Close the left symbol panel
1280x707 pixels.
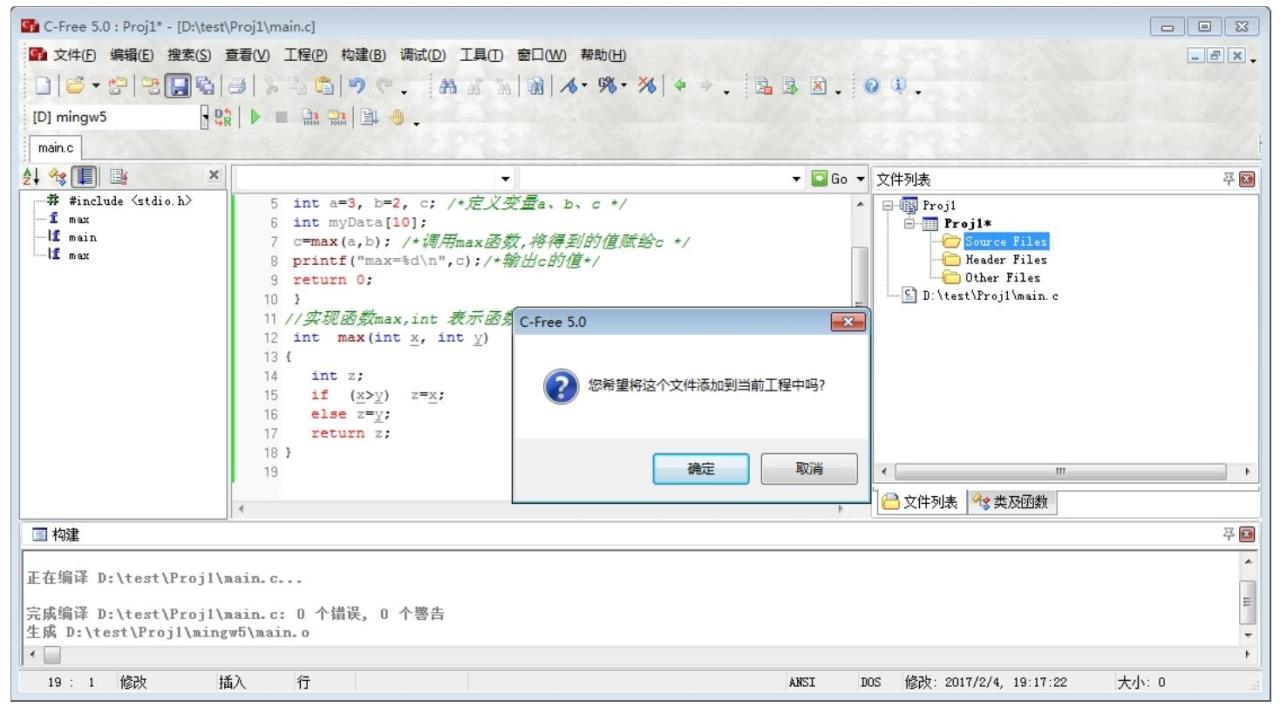click(x=213, y=175)
